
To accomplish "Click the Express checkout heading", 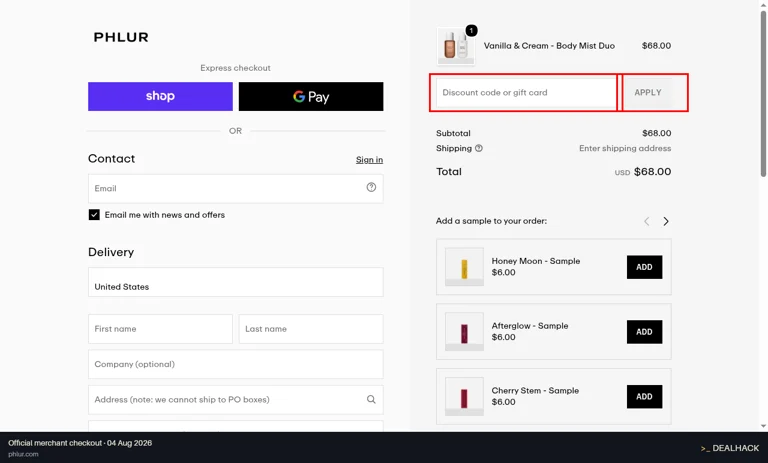I will tap(235, 68).
